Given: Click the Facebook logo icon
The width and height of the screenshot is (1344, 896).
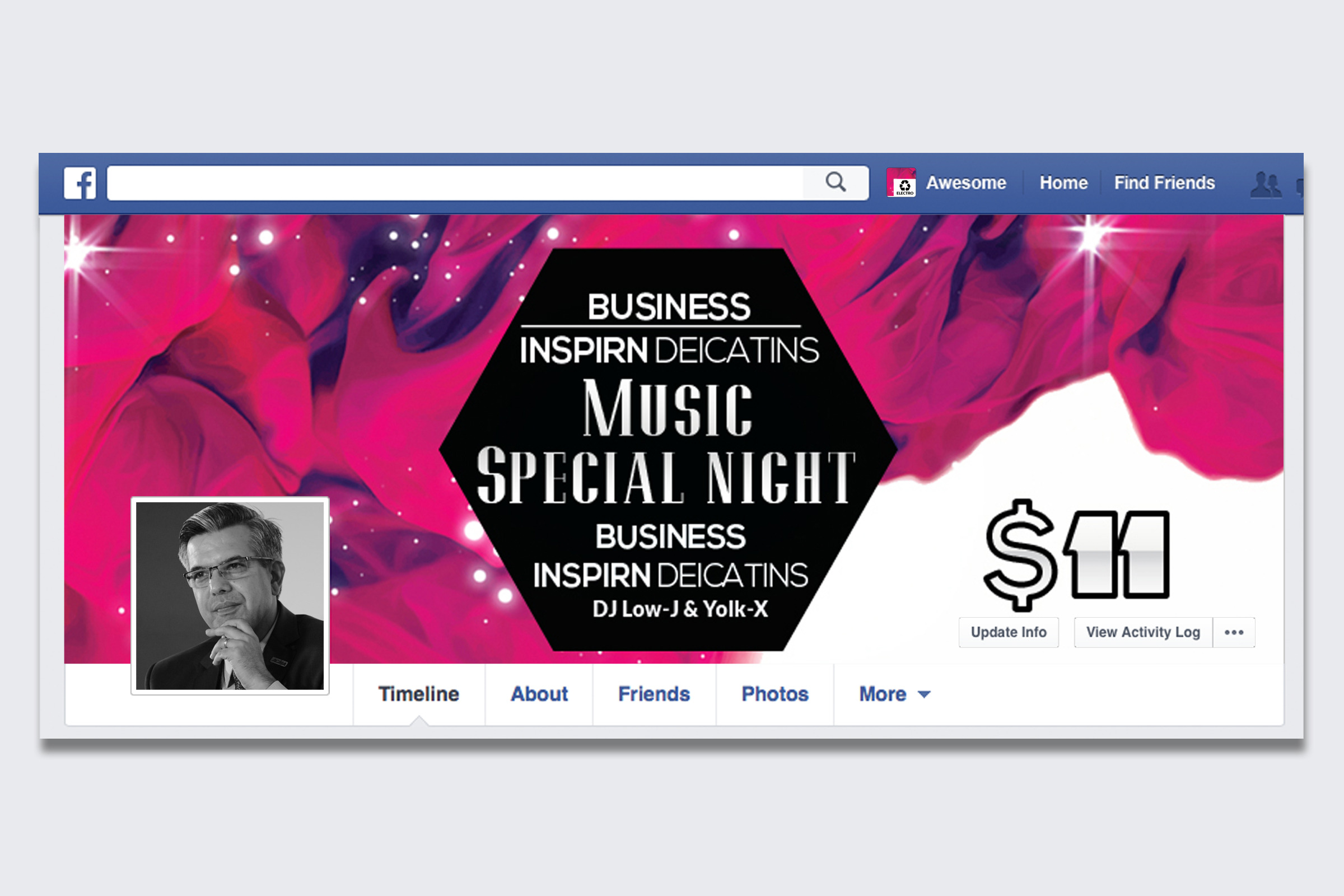Looking at the screenshot, I should [80, 183].
